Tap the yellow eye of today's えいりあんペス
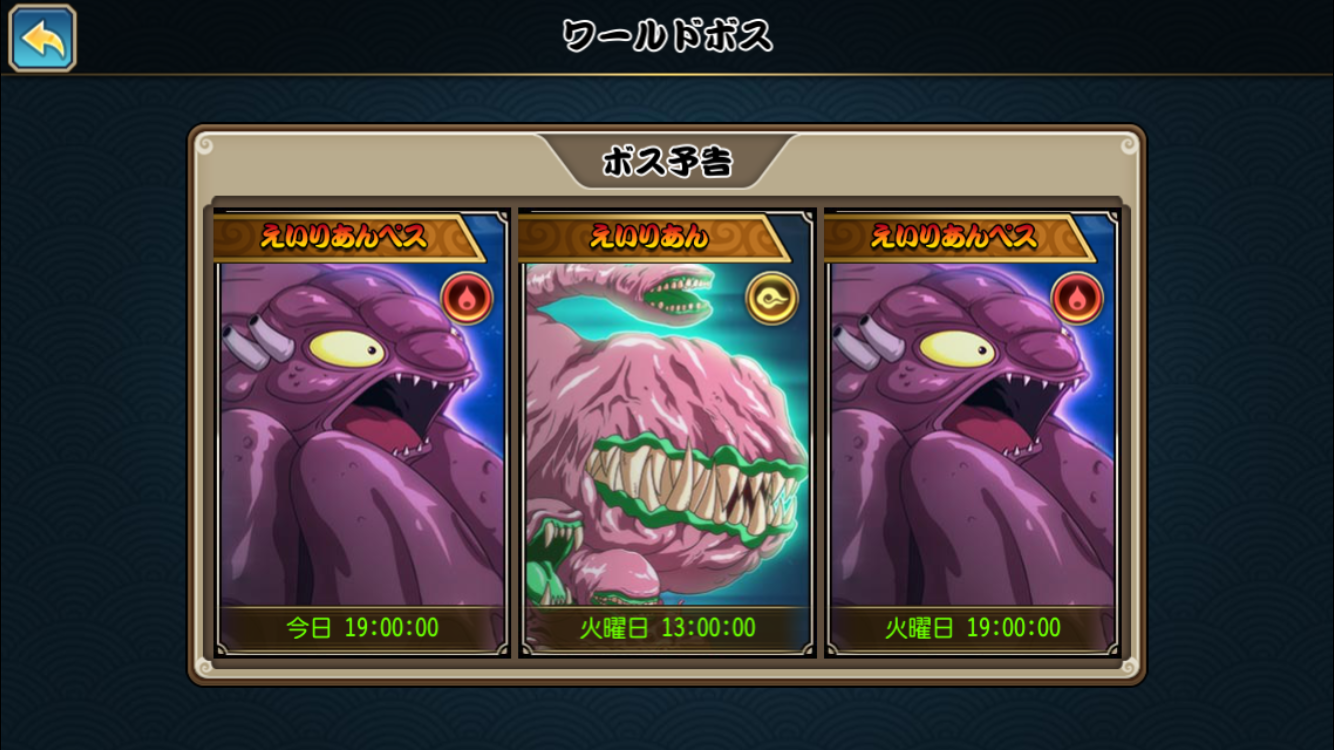The width and height of the screenshot is (1334, 750). coord(347,349)
